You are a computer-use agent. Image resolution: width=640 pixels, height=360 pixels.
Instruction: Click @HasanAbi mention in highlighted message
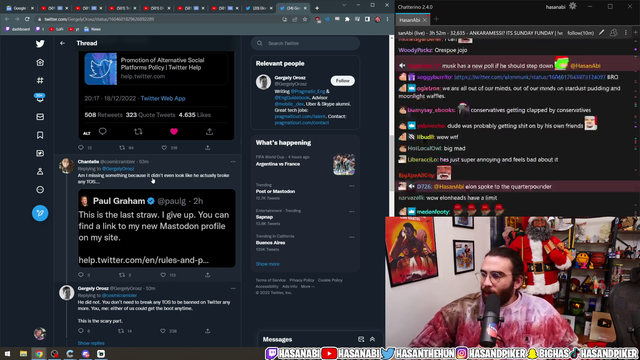(x=585, y=66)
